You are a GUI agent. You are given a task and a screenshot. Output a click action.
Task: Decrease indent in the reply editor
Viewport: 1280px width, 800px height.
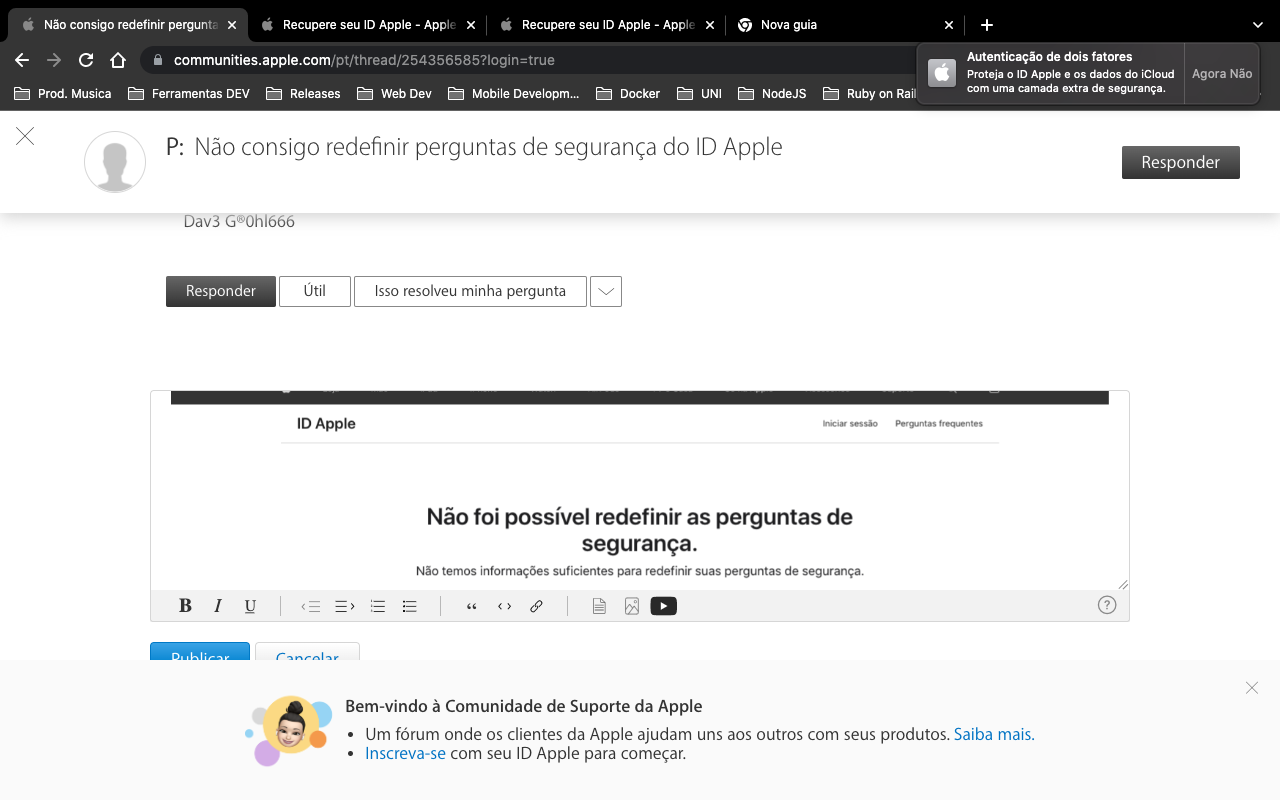311,606
